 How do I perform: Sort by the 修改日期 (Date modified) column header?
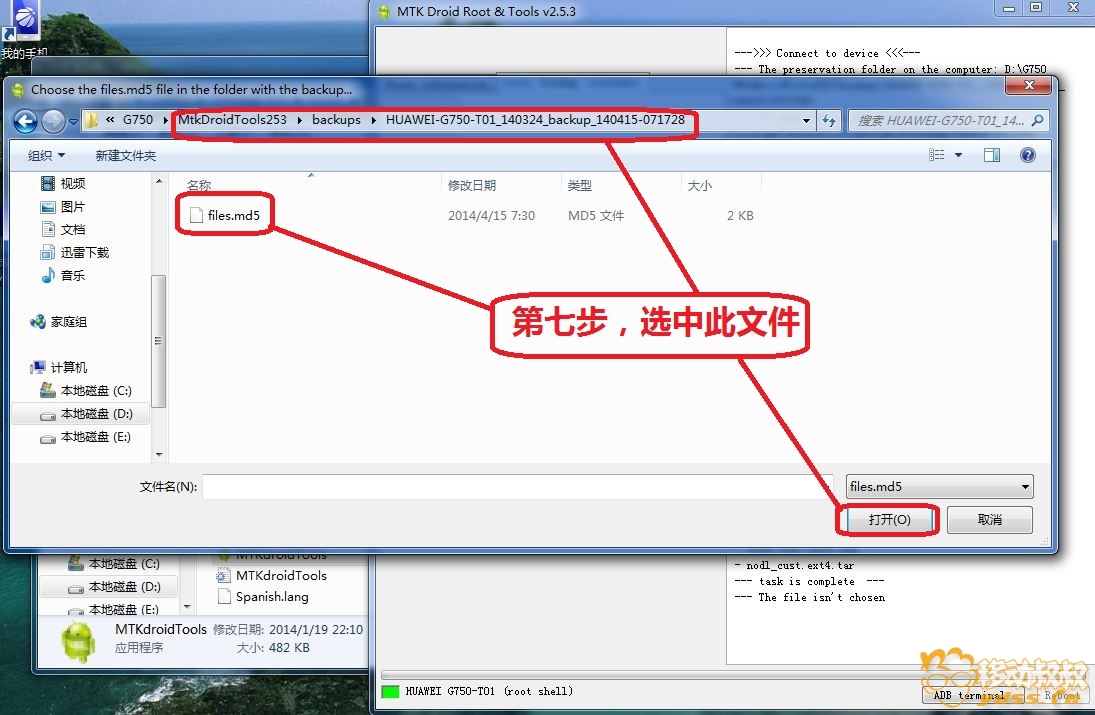[472, 186]
